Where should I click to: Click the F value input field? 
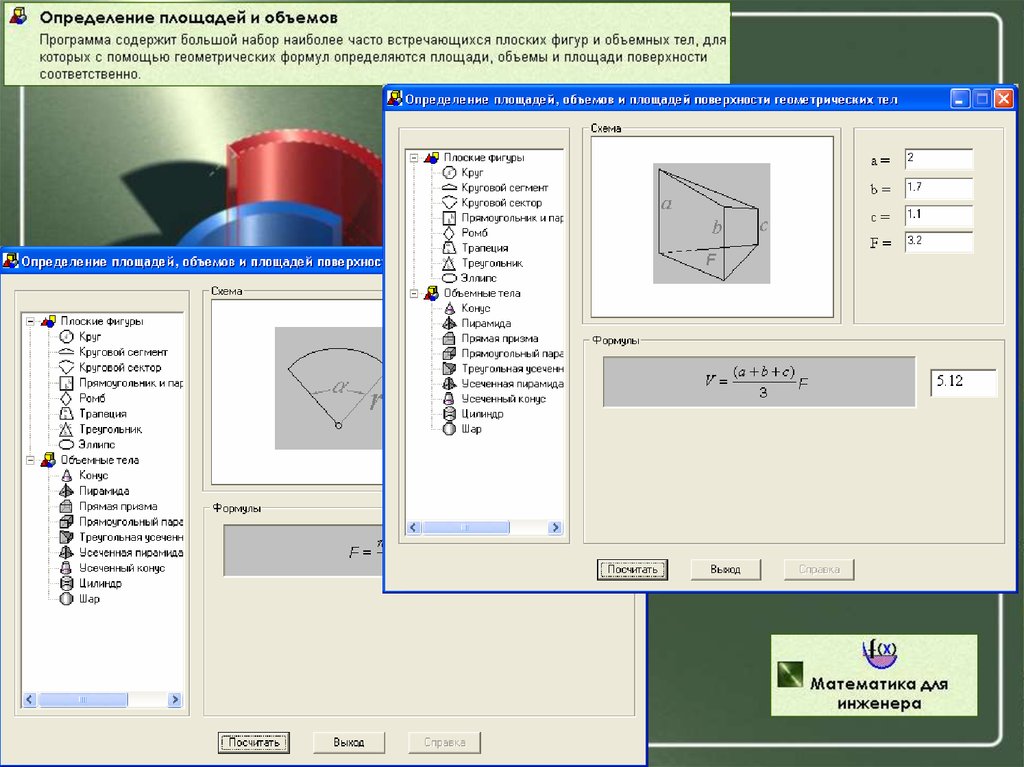[938, 242]
